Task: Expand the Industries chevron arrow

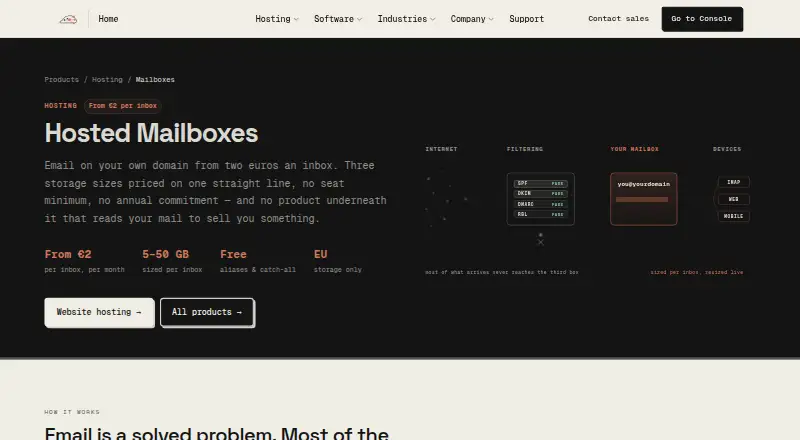Action: pos(433,19)
